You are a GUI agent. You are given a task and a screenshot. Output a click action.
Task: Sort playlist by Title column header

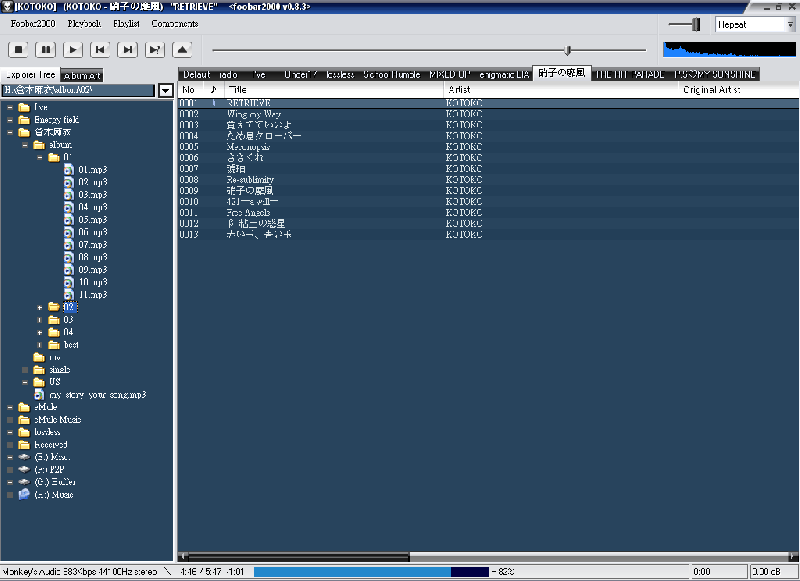(x=333, y=90)
